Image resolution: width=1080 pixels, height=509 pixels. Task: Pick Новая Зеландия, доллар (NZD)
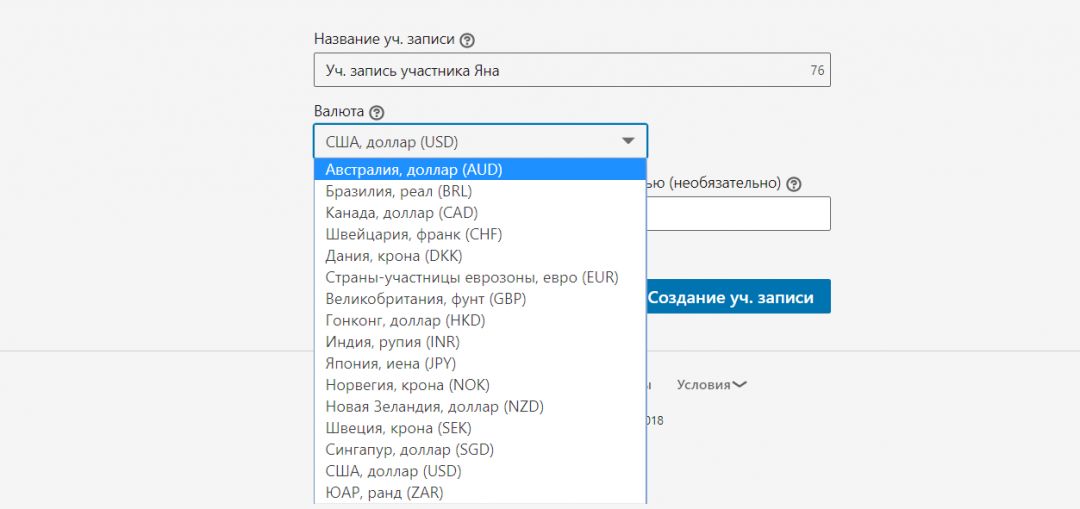[480, 406]
